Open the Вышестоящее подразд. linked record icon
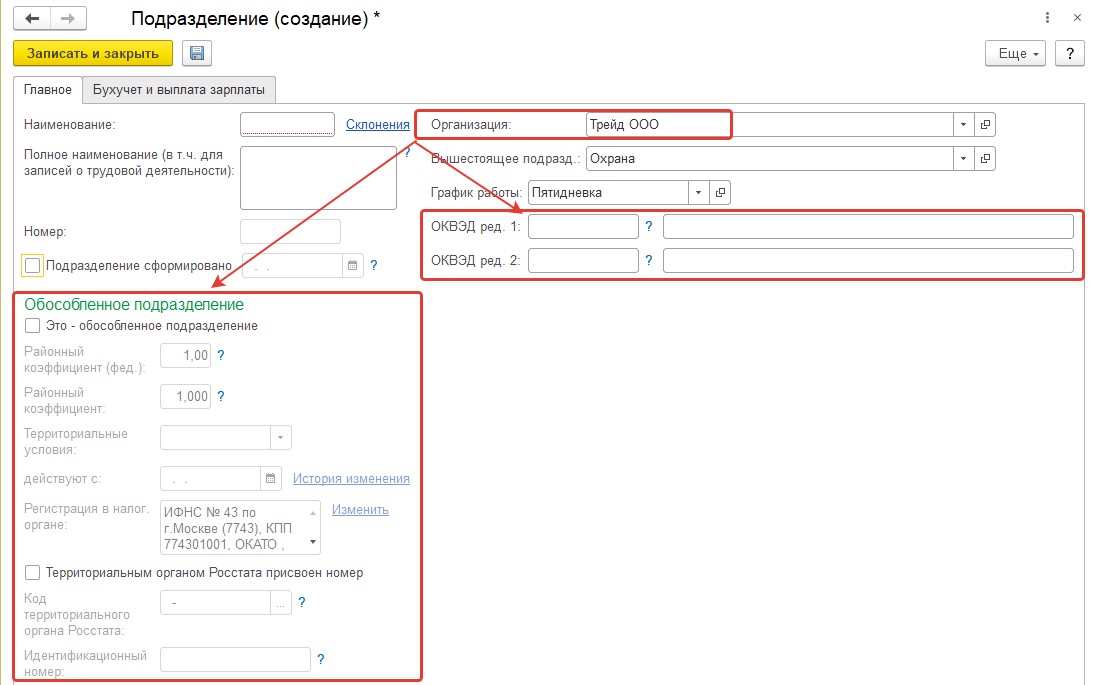Viewport: 1098px width, 685px height. coord(985,158)
